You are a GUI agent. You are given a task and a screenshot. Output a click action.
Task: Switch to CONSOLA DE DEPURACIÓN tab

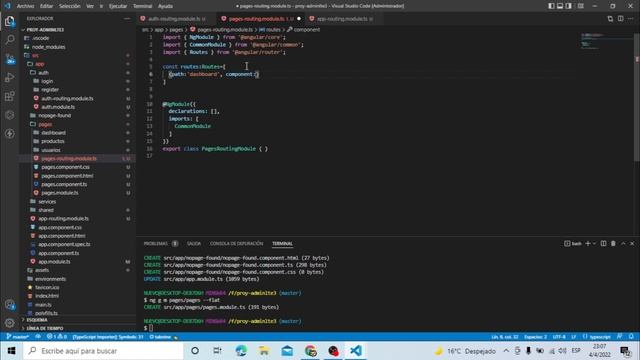point(236,244)
